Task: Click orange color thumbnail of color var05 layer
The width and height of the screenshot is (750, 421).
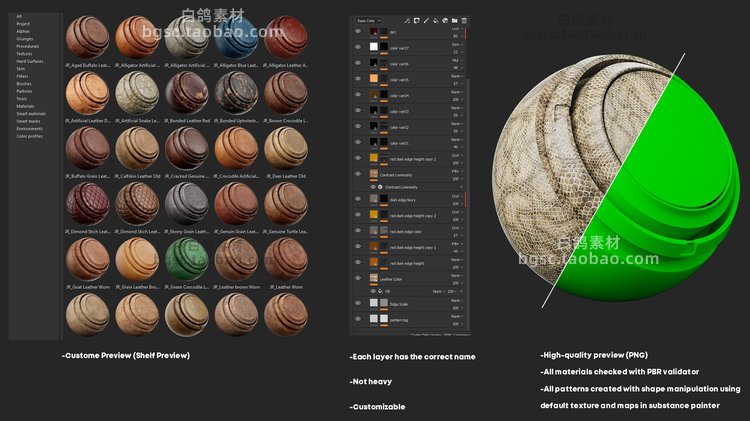Action: pyautogui.click(x=374, y=78)
